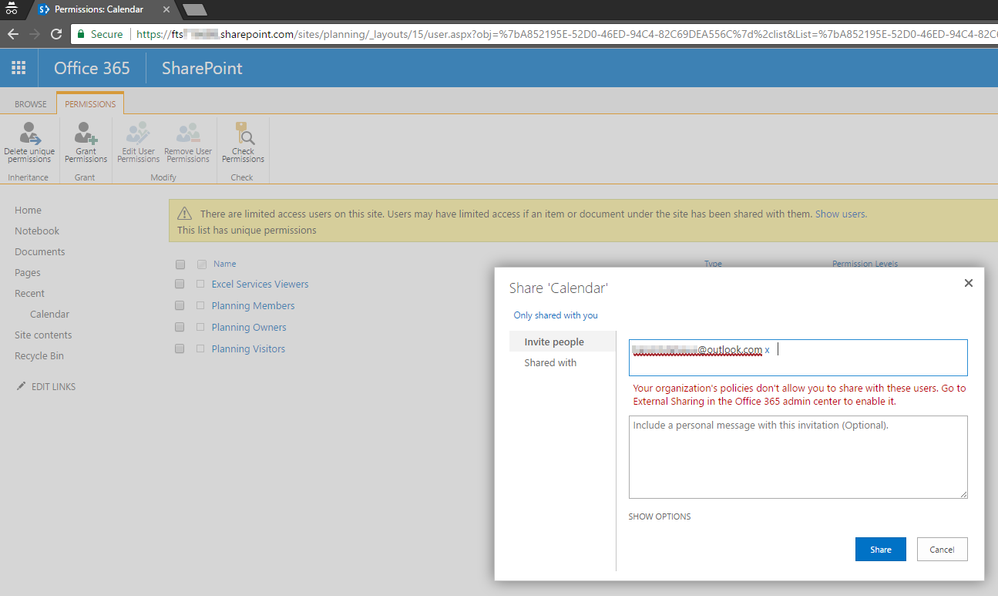Open Documents in left navigation
998x596 pixels.
[x=39, y=252]
